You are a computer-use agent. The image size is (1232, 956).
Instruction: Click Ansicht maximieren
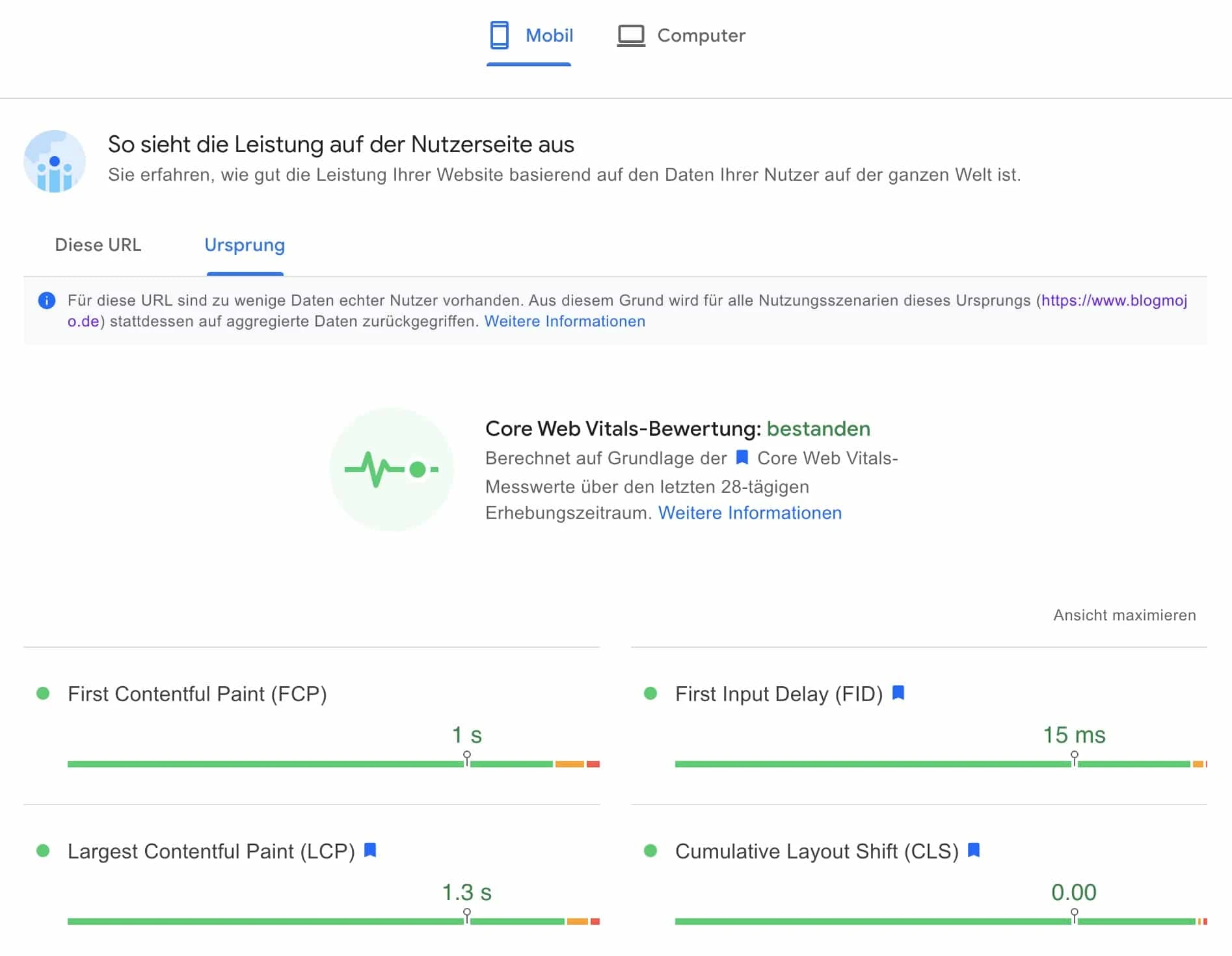(1125, 615)
